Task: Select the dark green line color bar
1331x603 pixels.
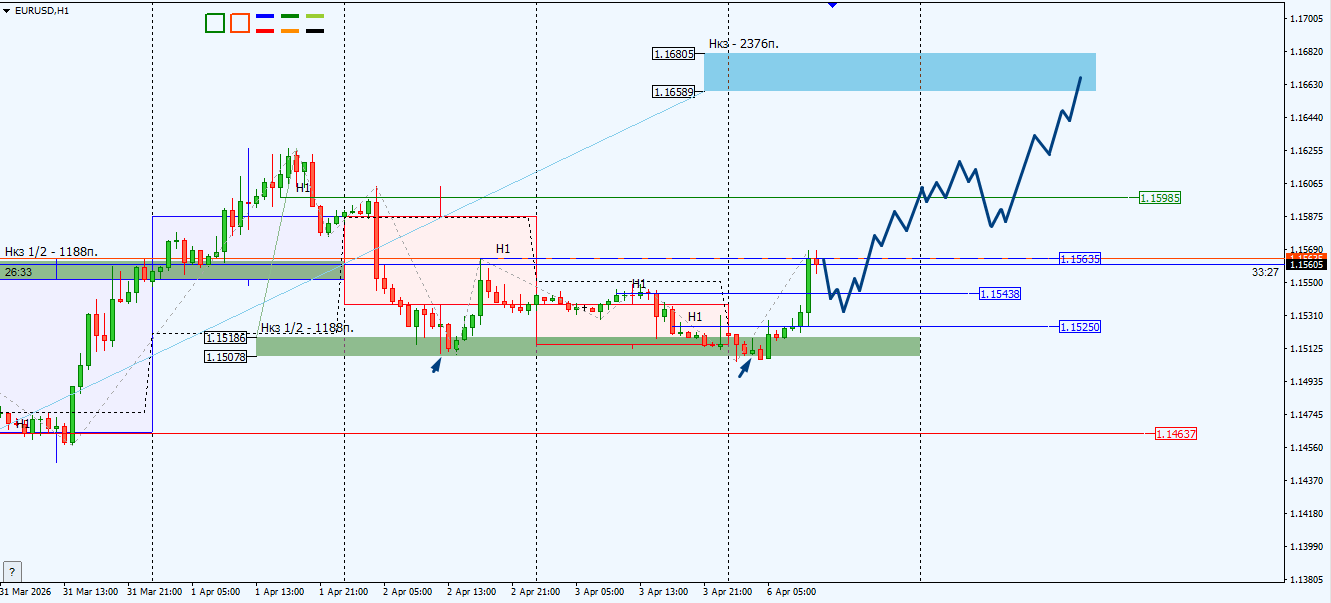Action: (290, 16)
